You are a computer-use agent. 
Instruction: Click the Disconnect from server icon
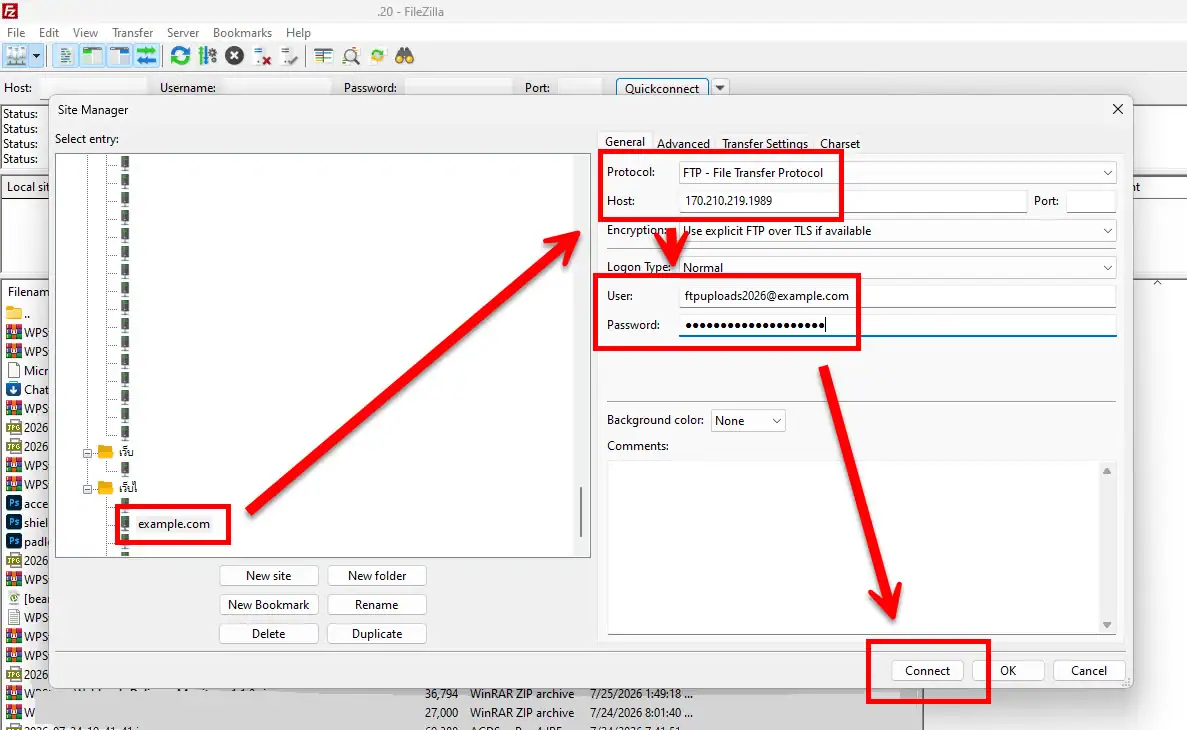262,56
